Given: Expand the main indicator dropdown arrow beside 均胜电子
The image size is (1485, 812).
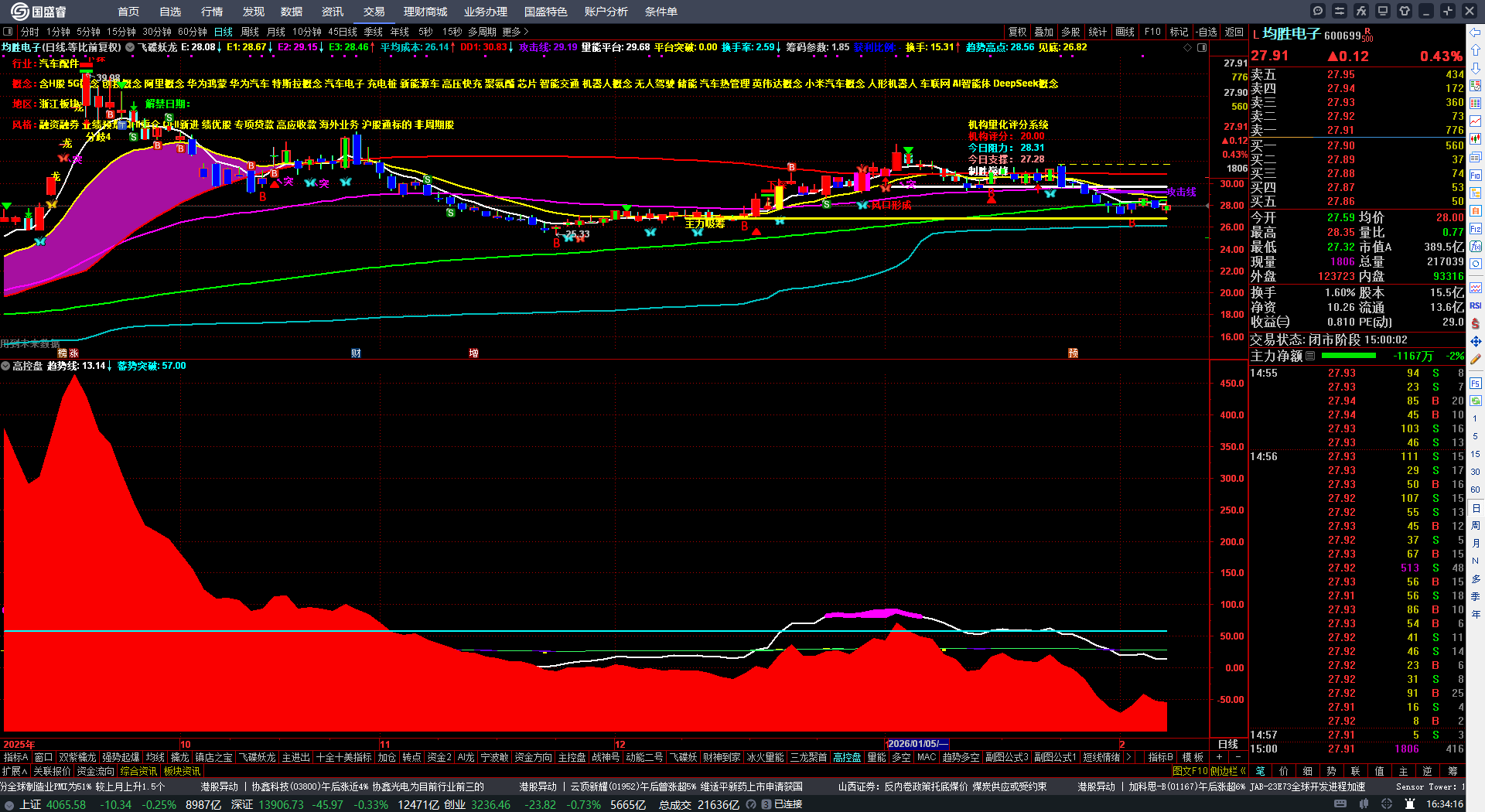Looking at the screenshot, I should pyautogui.click(x=130, y=47).
